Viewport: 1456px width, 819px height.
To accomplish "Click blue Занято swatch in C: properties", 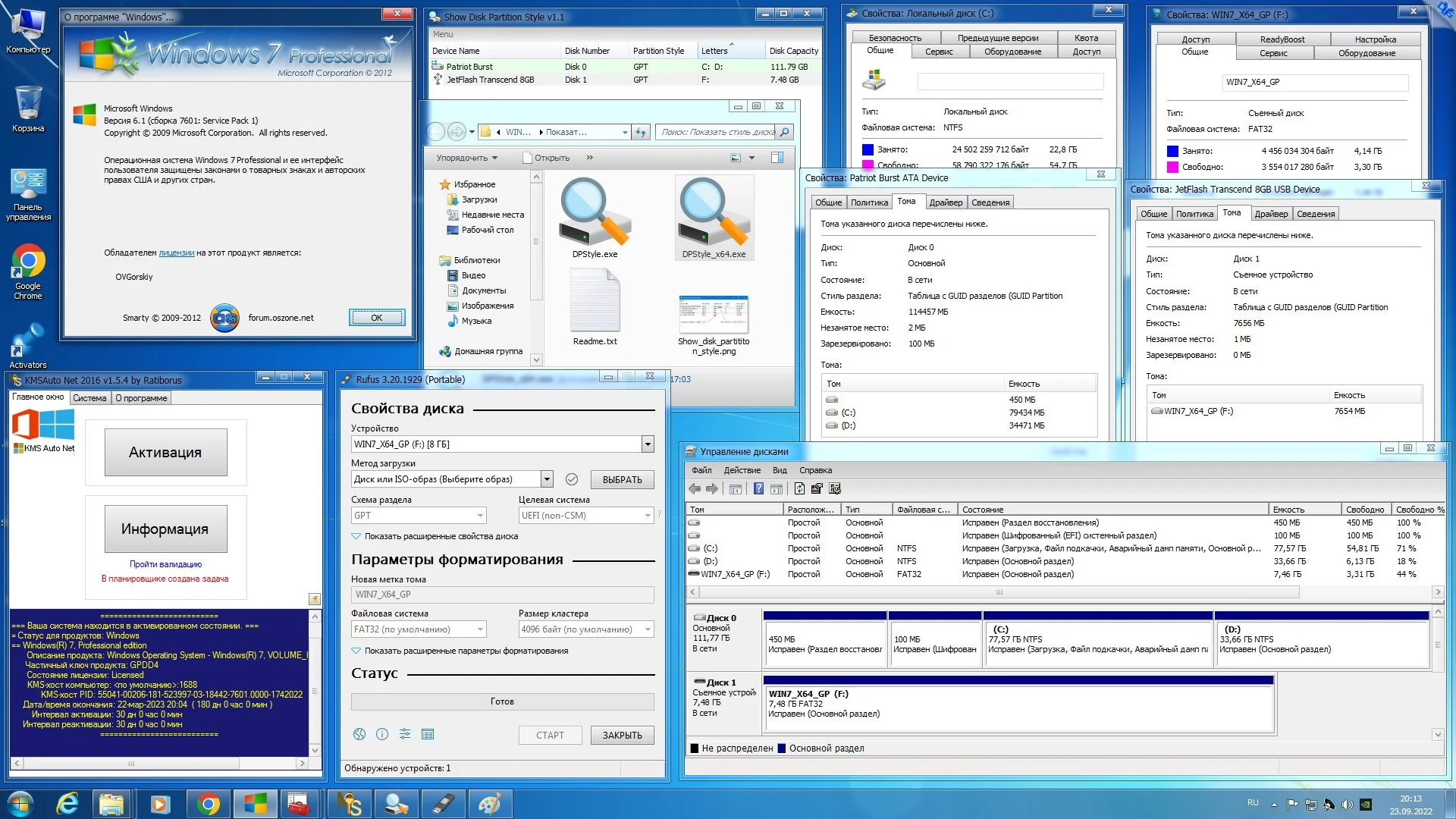I will [x=868, y=149].
